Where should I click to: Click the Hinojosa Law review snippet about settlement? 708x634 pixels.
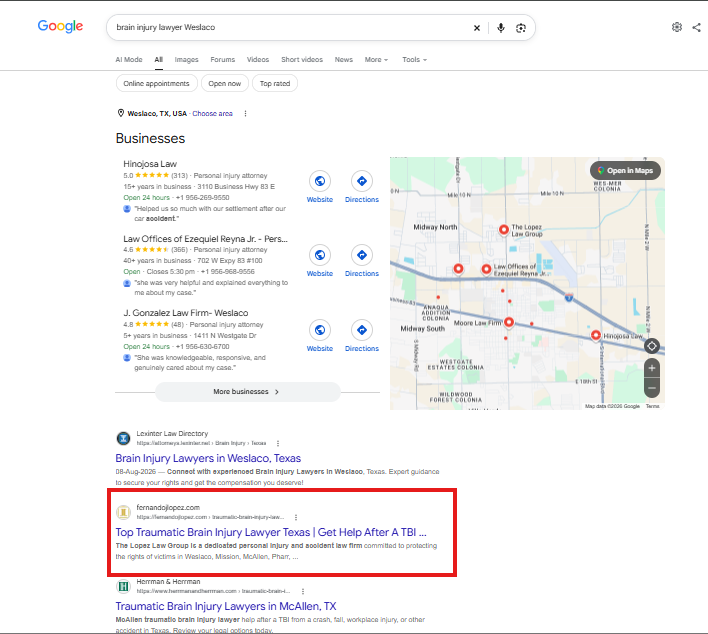pos(210,214)
